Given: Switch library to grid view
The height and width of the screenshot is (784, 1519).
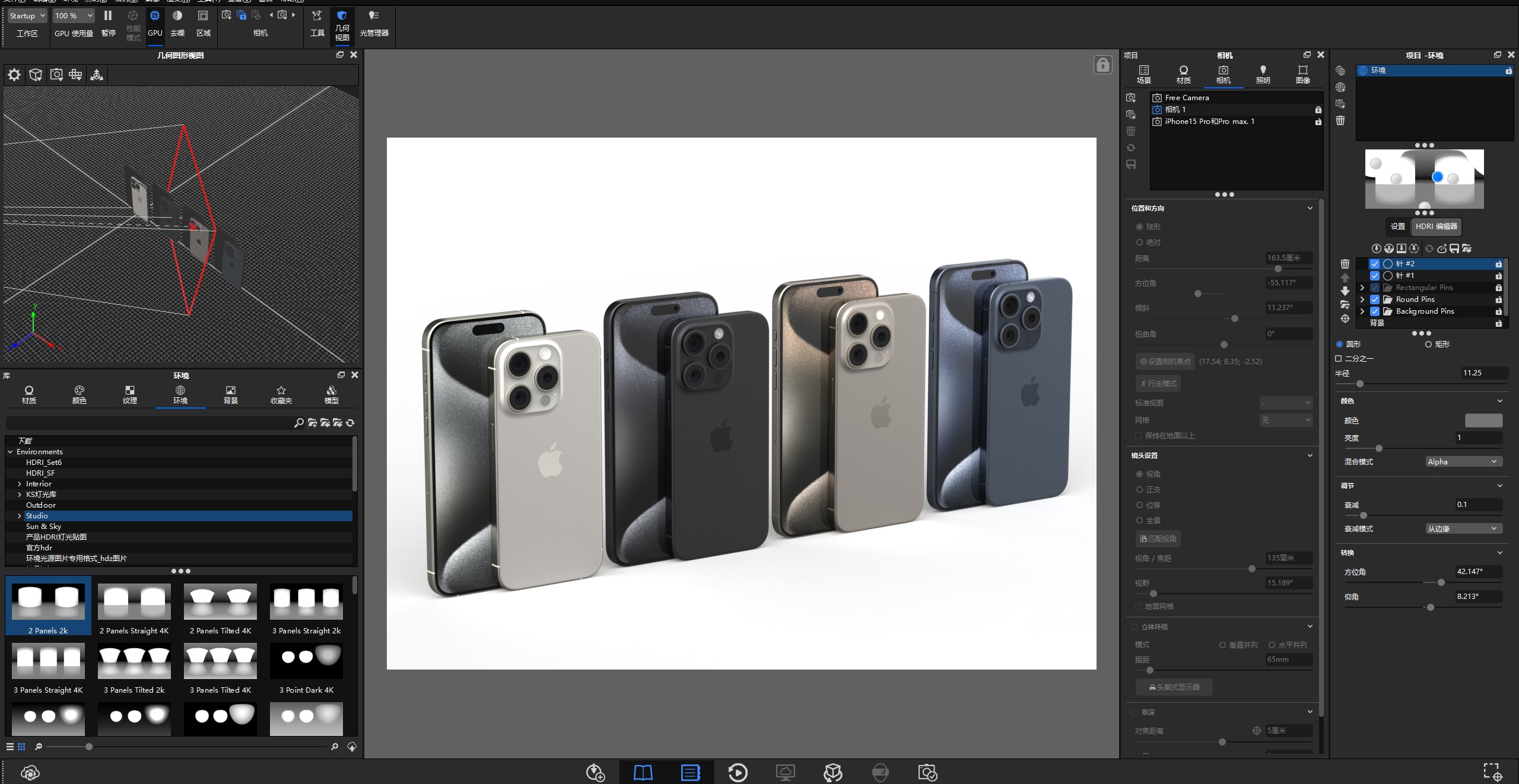Looking at the screenshot, I should tap(21, 747).
